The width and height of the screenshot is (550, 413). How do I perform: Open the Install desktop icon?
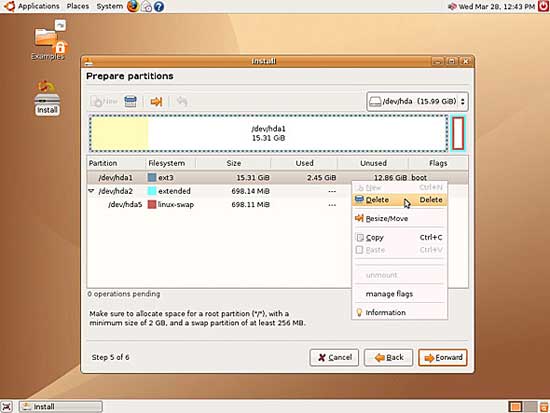[47, 97]
